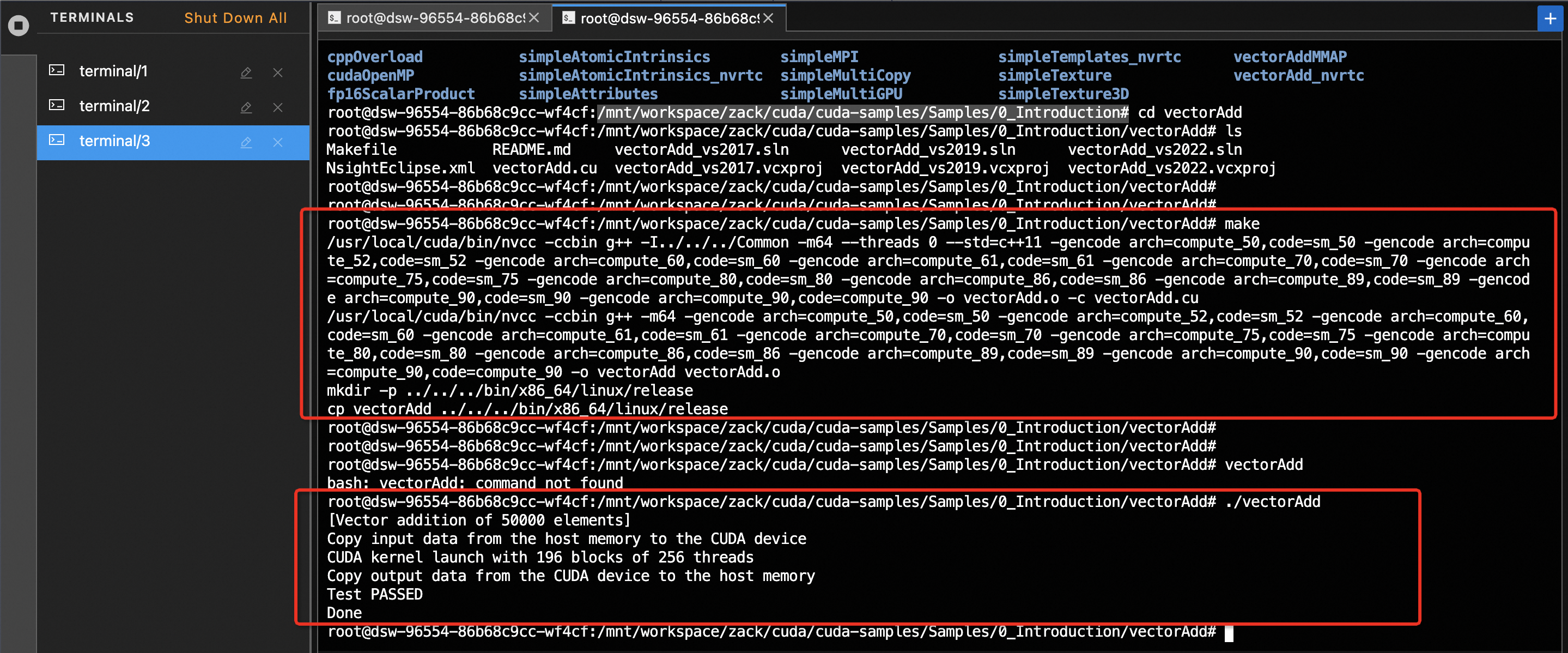Click the Shut Down All link
1568x653 pixels.
point(235,19)
